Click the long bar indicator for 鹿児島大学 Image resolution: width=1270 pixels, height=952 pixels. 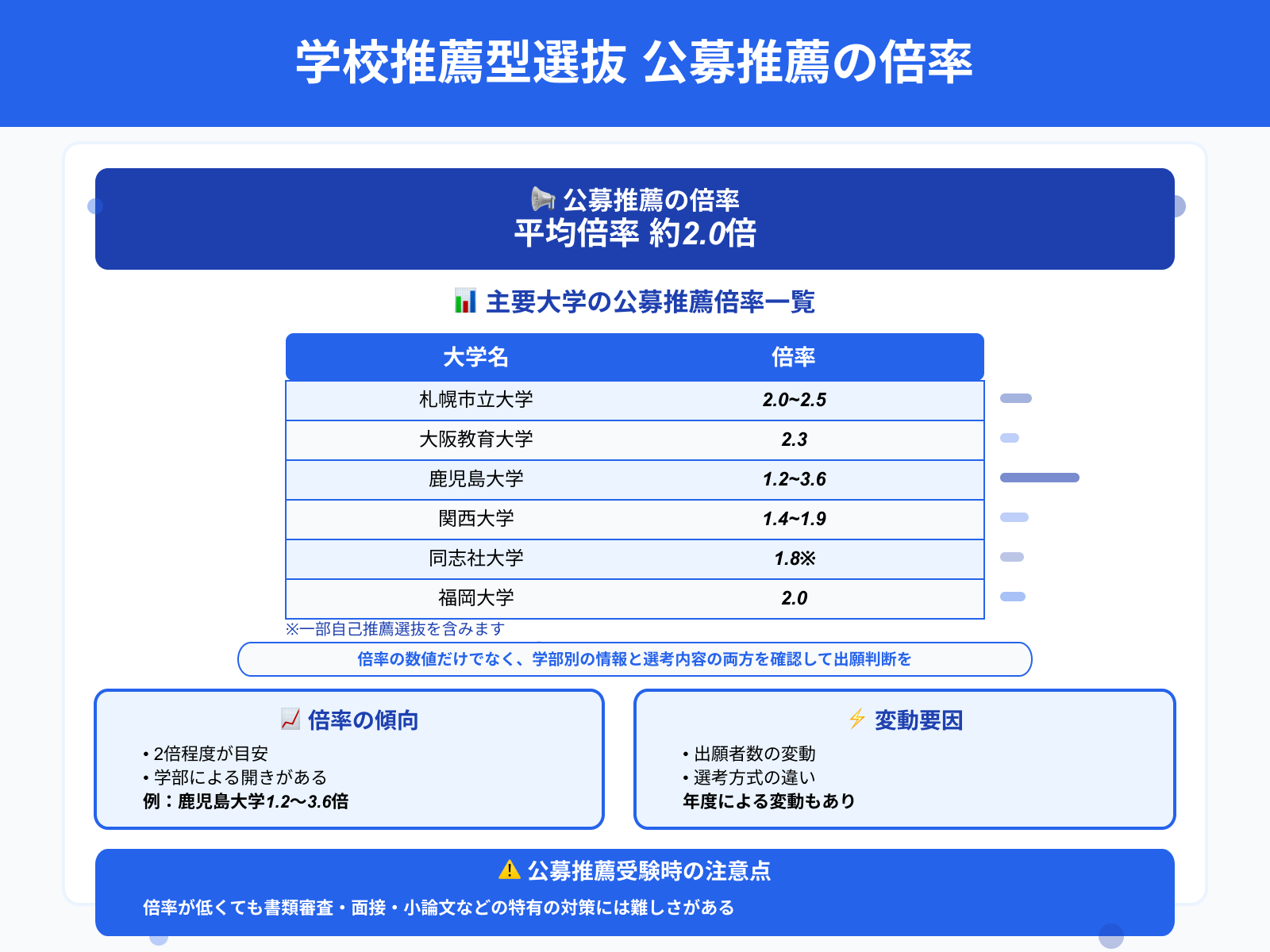click(x=1040, y=478)
